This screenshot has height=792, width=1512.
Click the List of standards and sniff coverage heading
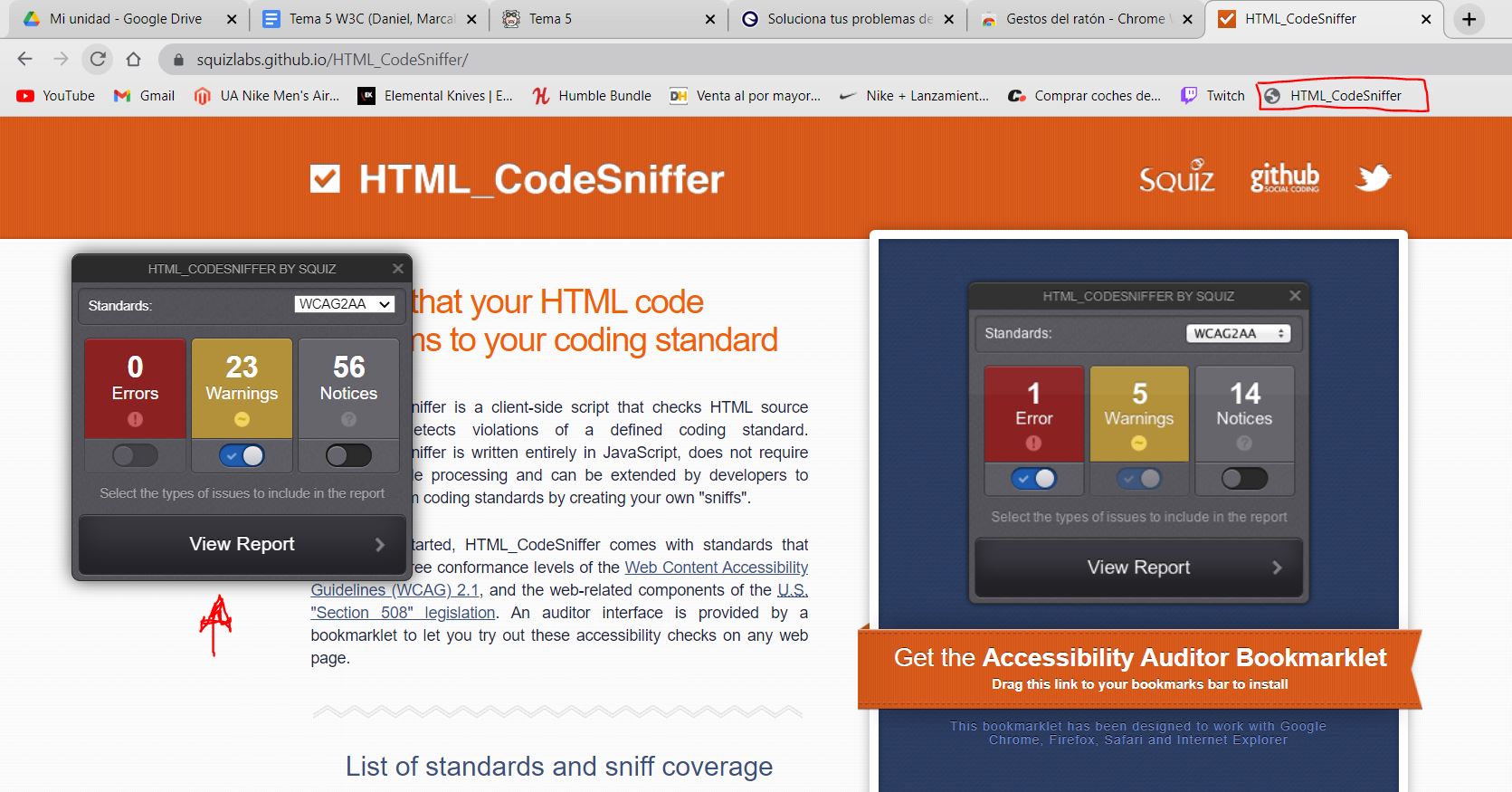click(559, 767)
